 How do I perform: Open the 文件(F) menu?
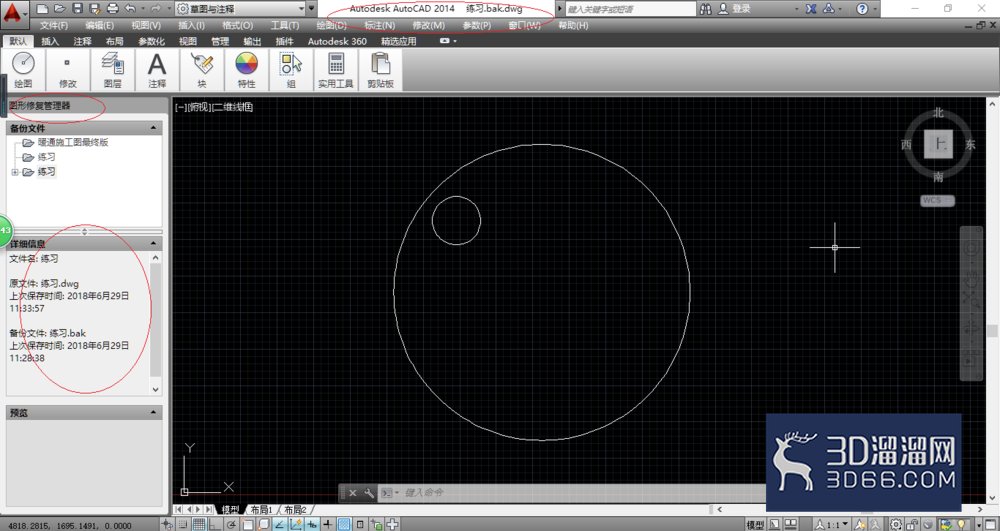pos(54,25)
